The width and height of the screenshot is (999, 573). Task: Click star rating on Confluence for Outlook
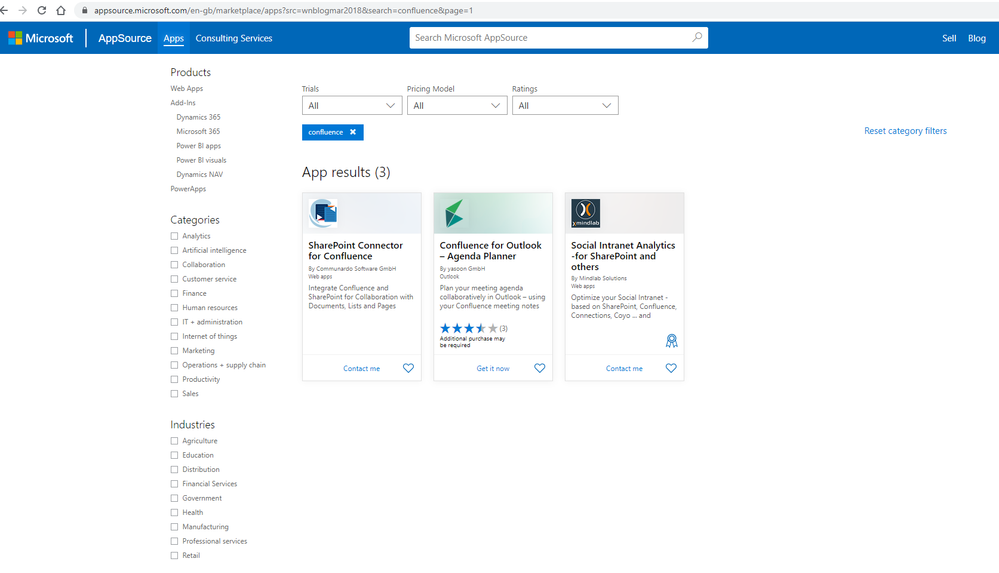tap(468, 328)
